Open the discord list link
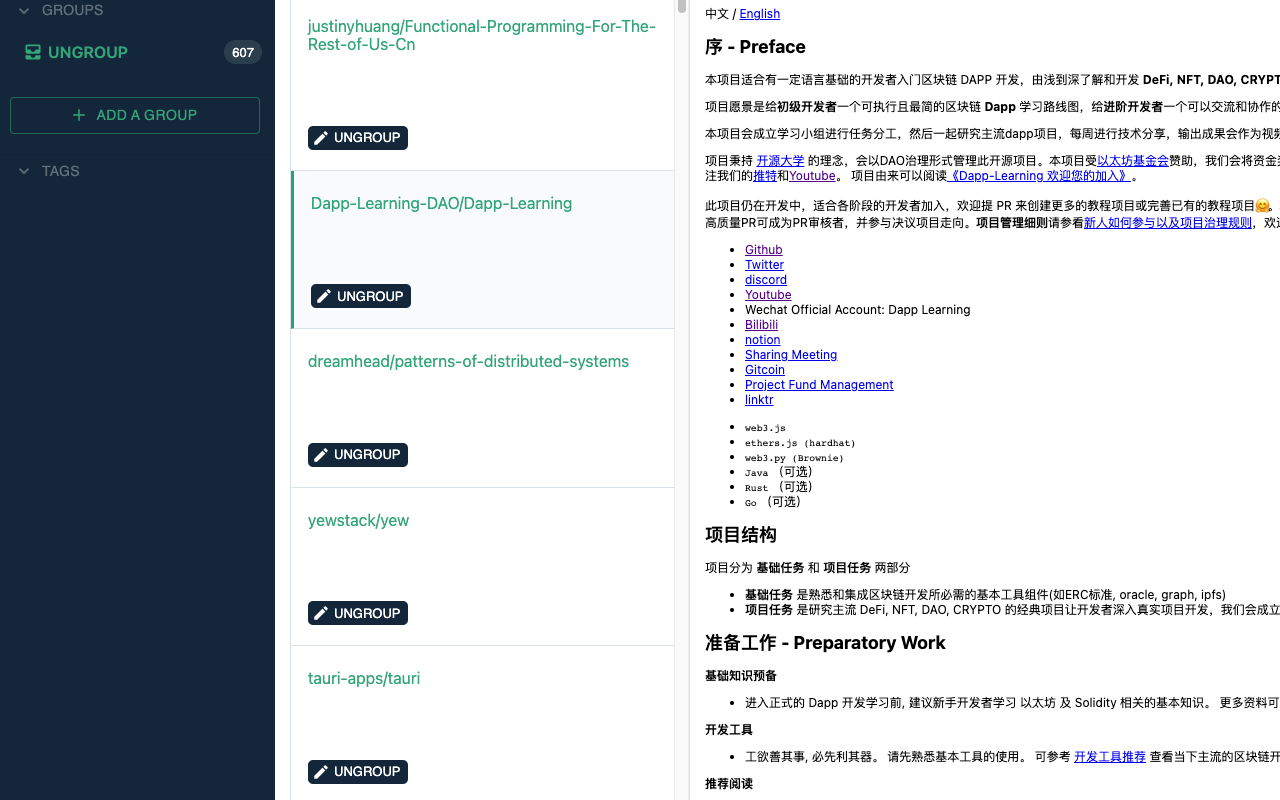 point(766,280)
